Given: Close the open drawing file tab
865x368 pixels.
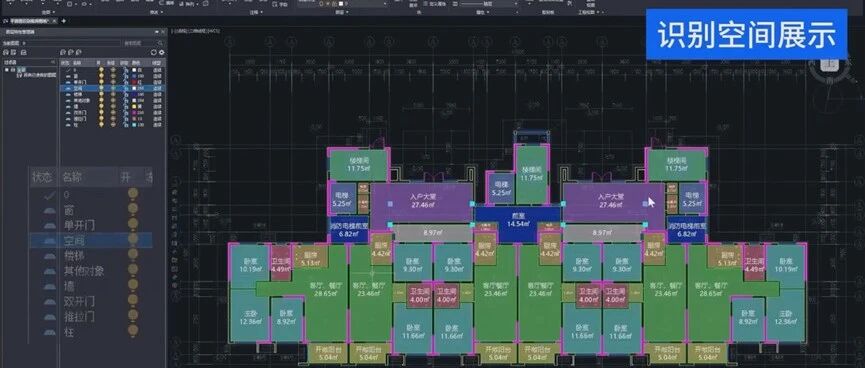Looking at the screenshot, I should pos(54,21).
